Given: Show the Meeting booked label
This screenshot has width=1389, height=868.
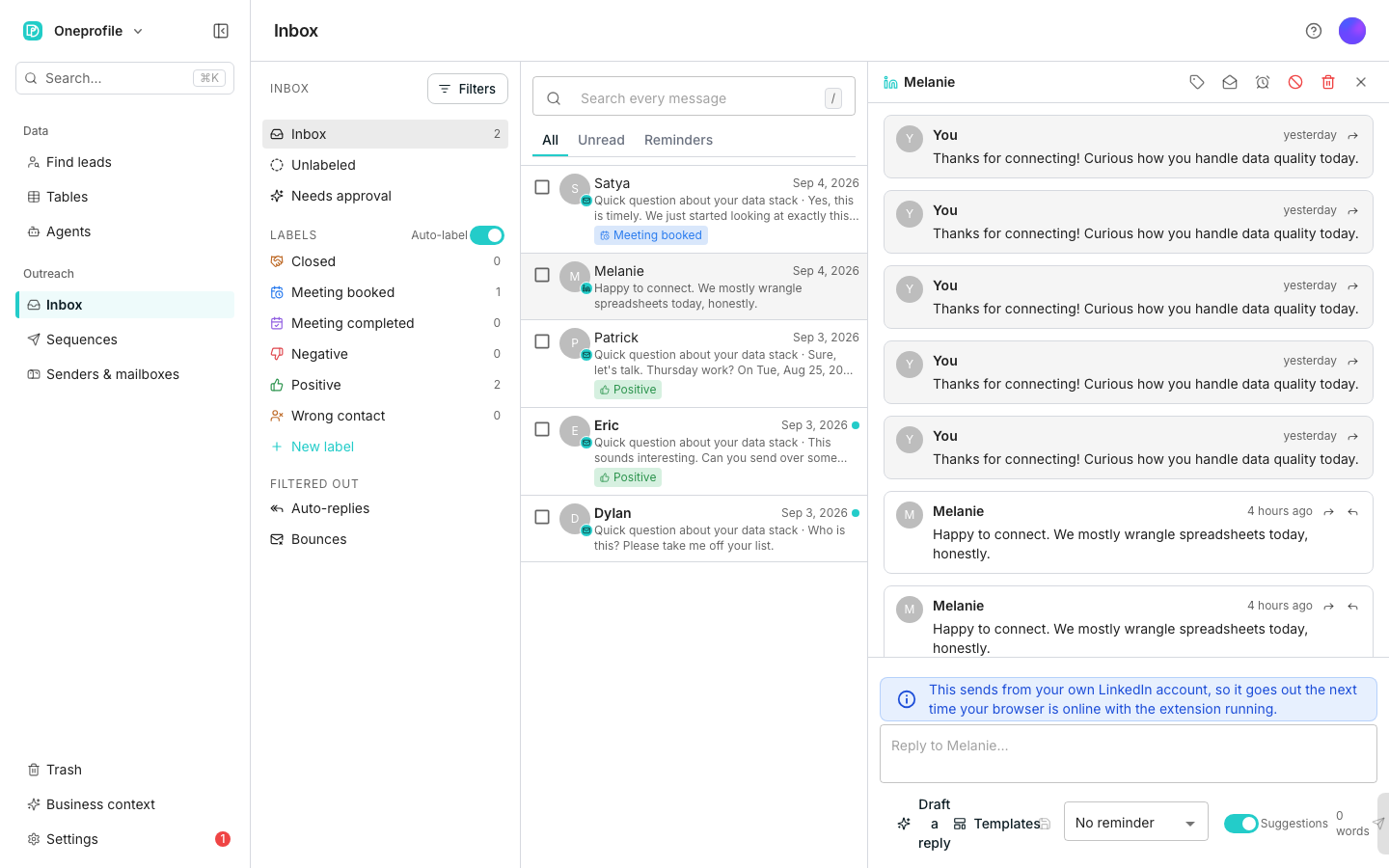Looking at the screenshot, I should 385,292.
